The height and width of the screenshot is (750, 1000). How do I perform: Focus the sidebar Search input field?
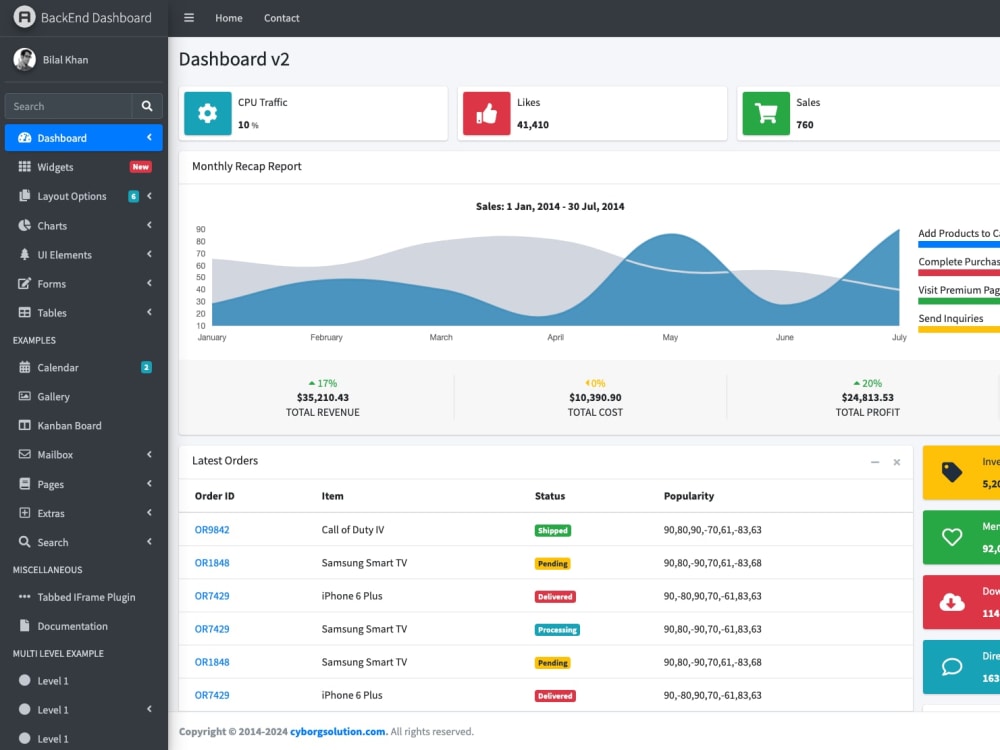tap(68, 106)
